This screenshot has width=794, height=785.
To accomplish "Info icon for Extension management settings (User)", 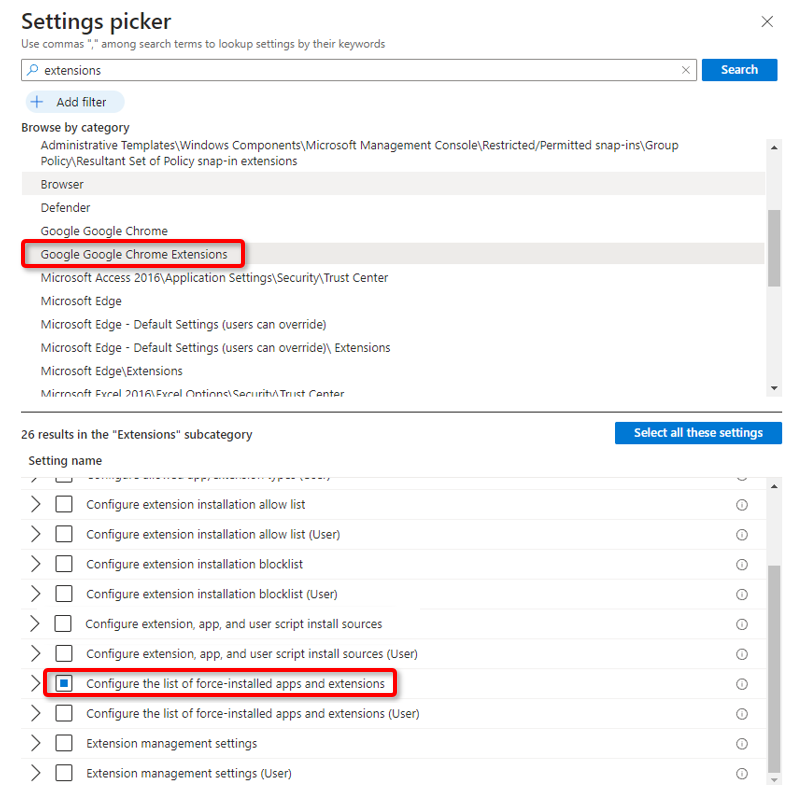I will tap(742, 774).
